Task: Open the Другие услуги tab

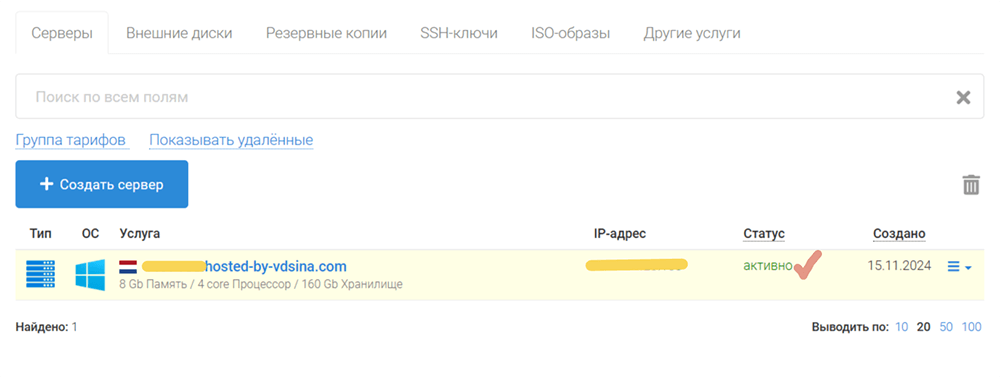Action: coord(692,33)
